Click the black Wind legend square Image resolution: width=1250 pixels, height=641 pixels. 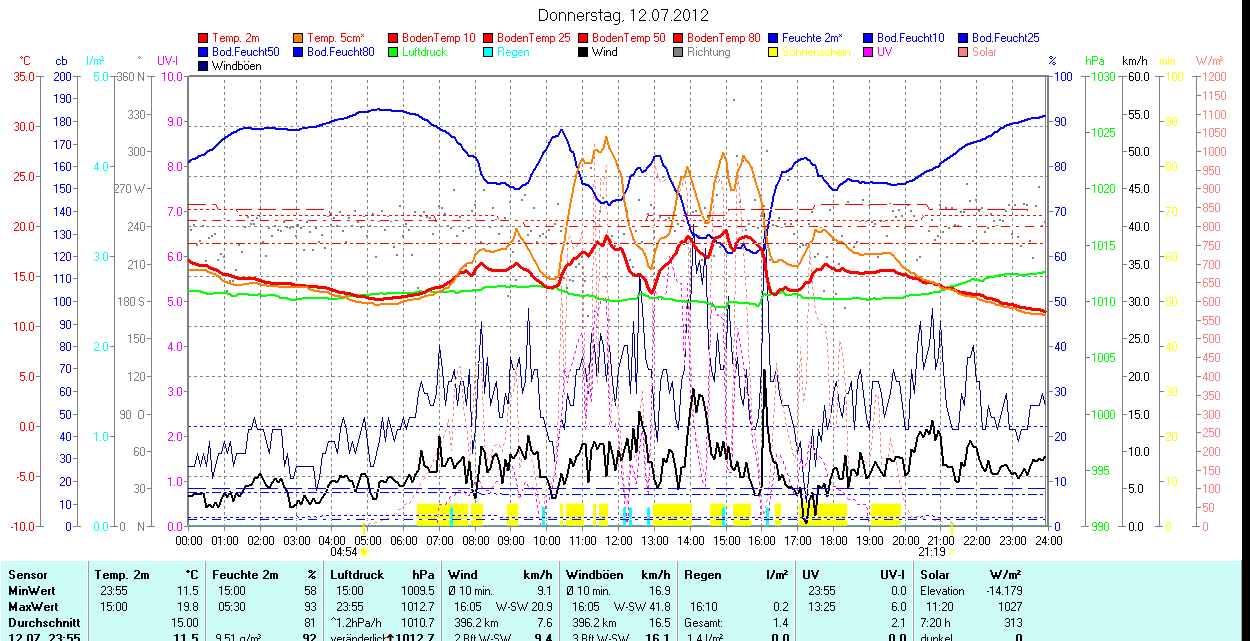584,52
